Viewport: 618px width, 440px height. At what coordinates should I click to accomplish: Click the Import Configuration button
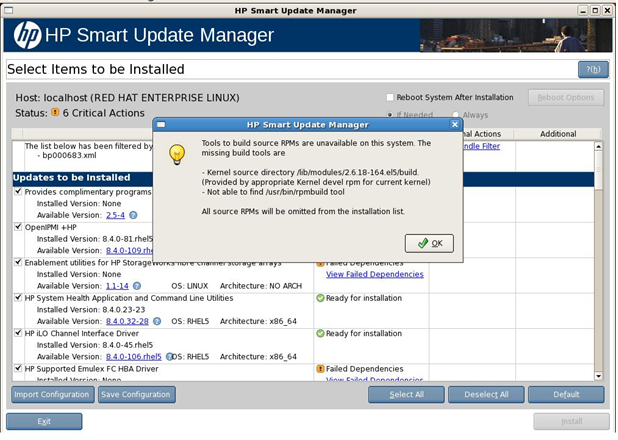pyautogui.click(x=51, y=394)
